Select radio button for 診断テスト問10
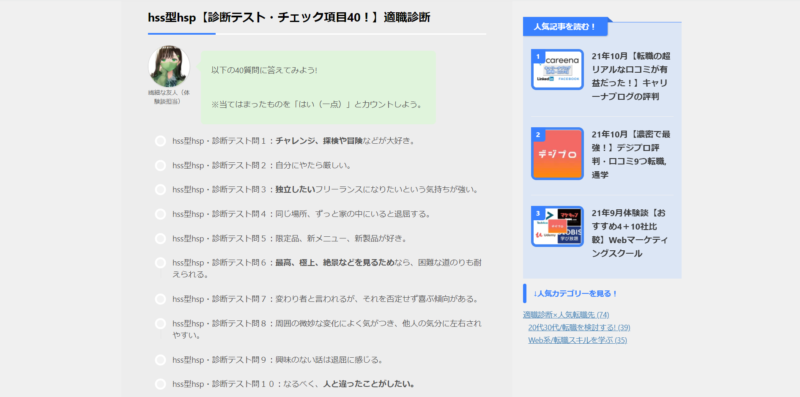Image resolution: width=800 pixels, height=397 pixels. coord(160,384)
